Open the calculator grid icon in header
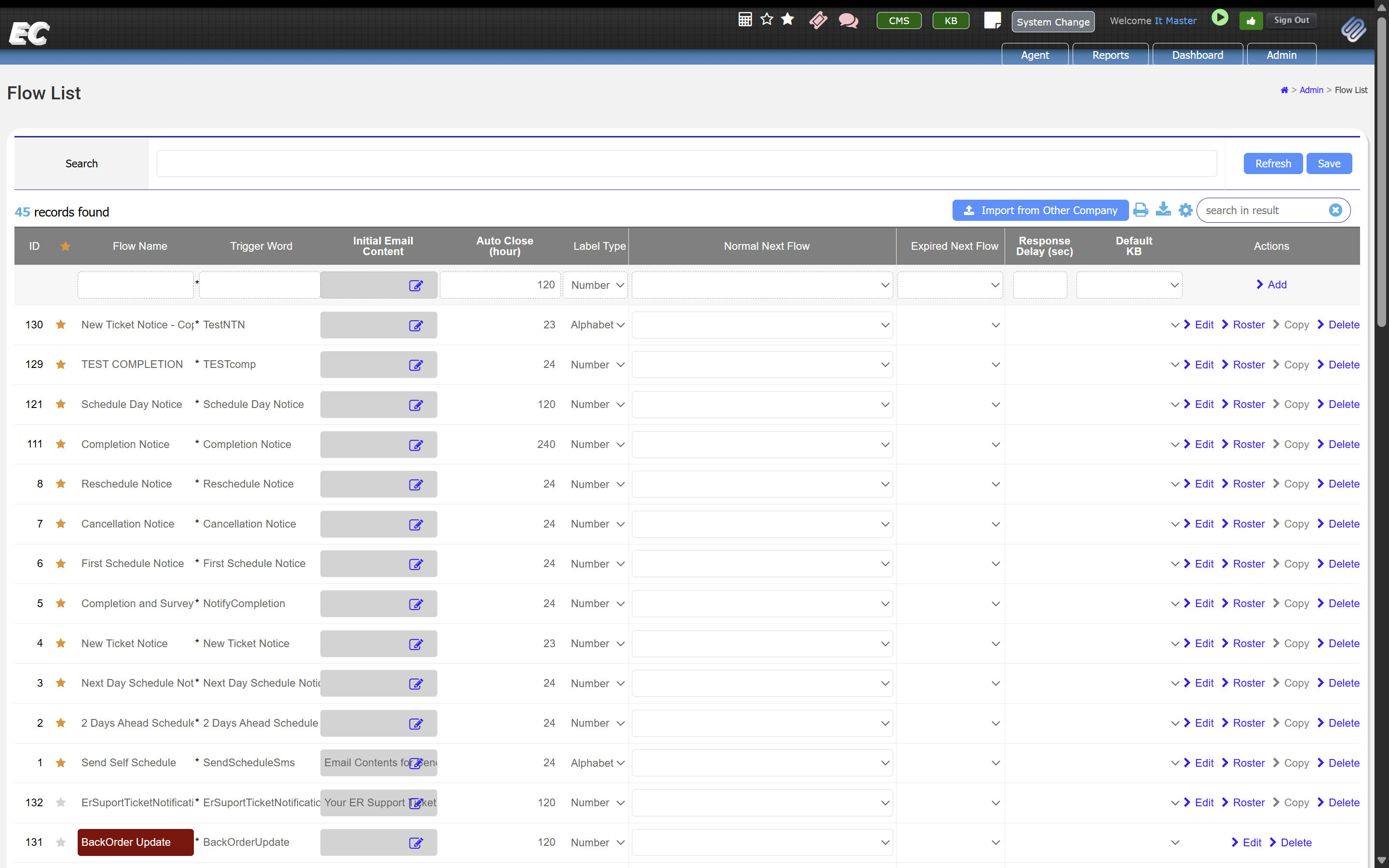This screenshot has width=1389, height=868. (745, 19)
